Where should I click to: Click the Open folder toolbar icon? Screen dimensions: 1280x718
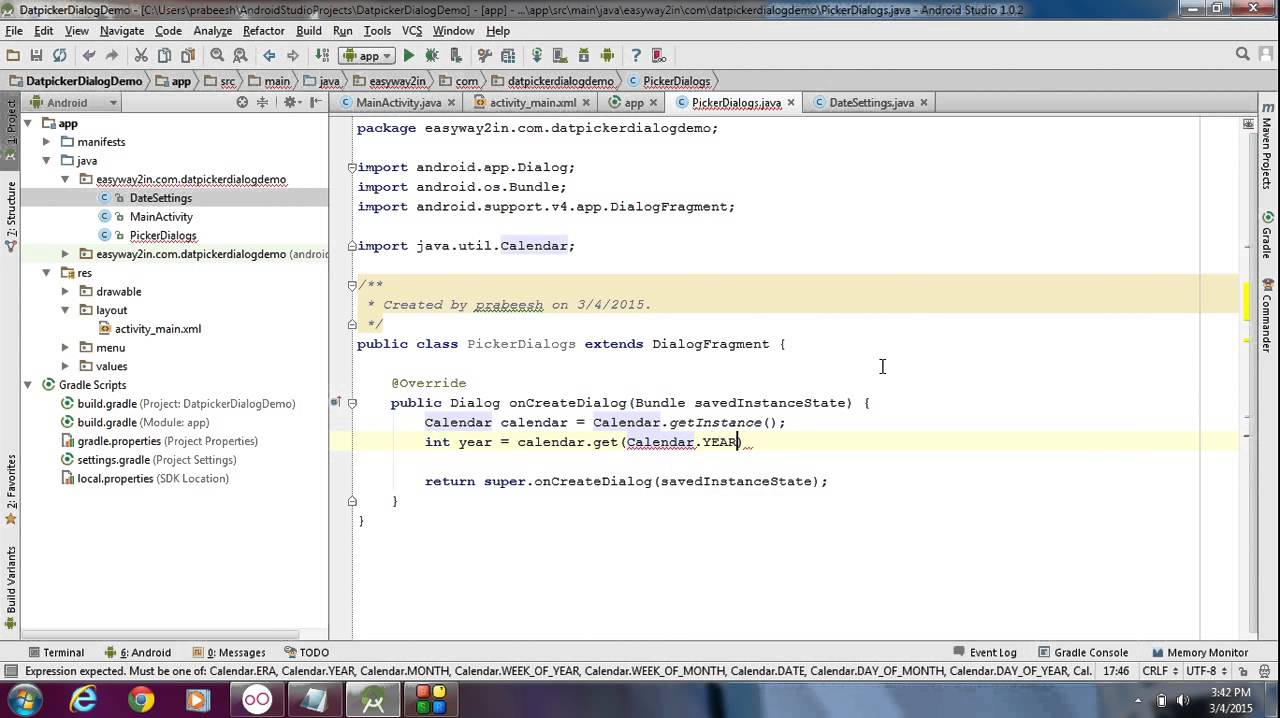click(x=13, y=56)
